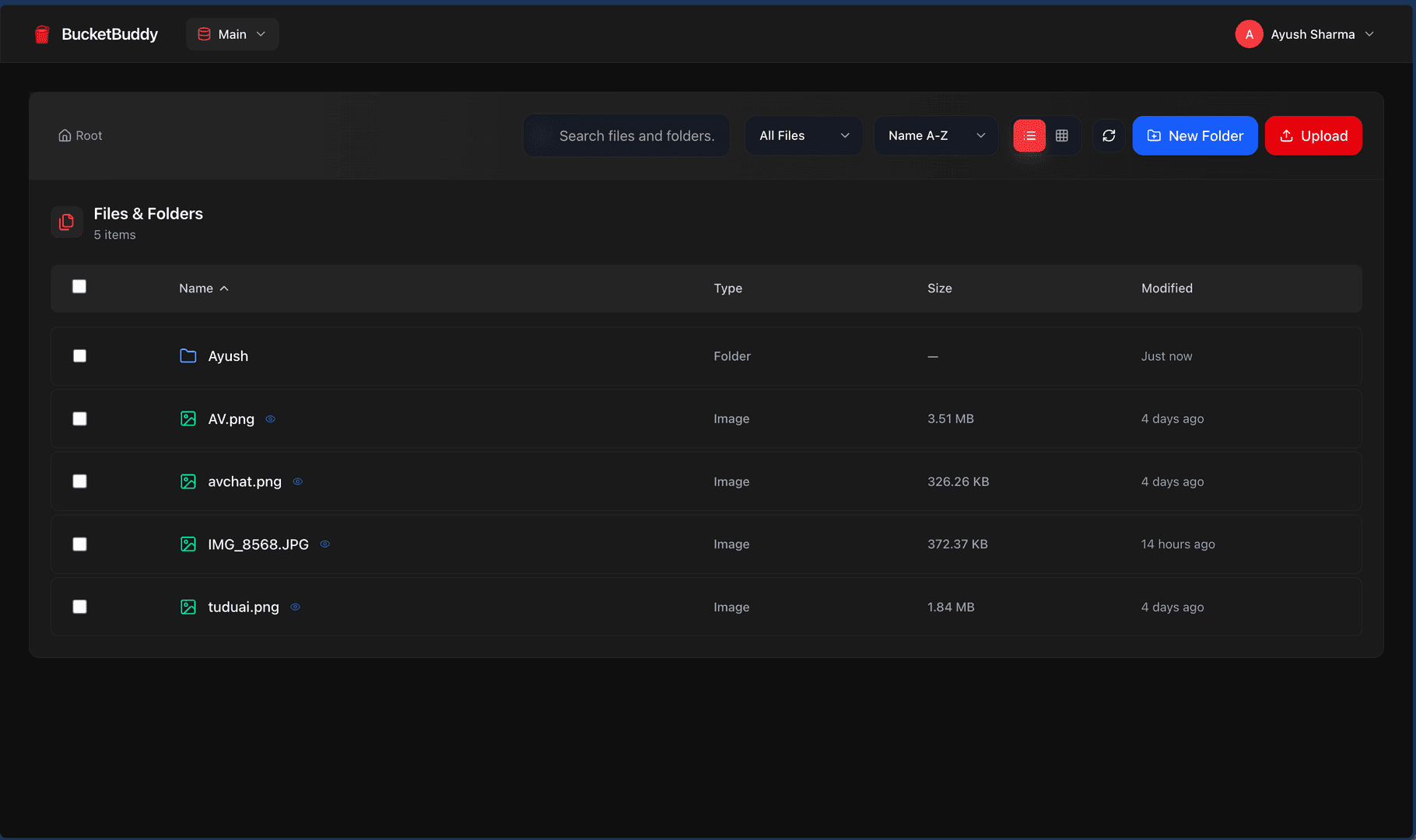The height and width of the screenshot is (840, 1416).
Task: Click the Files & Folders panel icon
Action: click(67, 222)
